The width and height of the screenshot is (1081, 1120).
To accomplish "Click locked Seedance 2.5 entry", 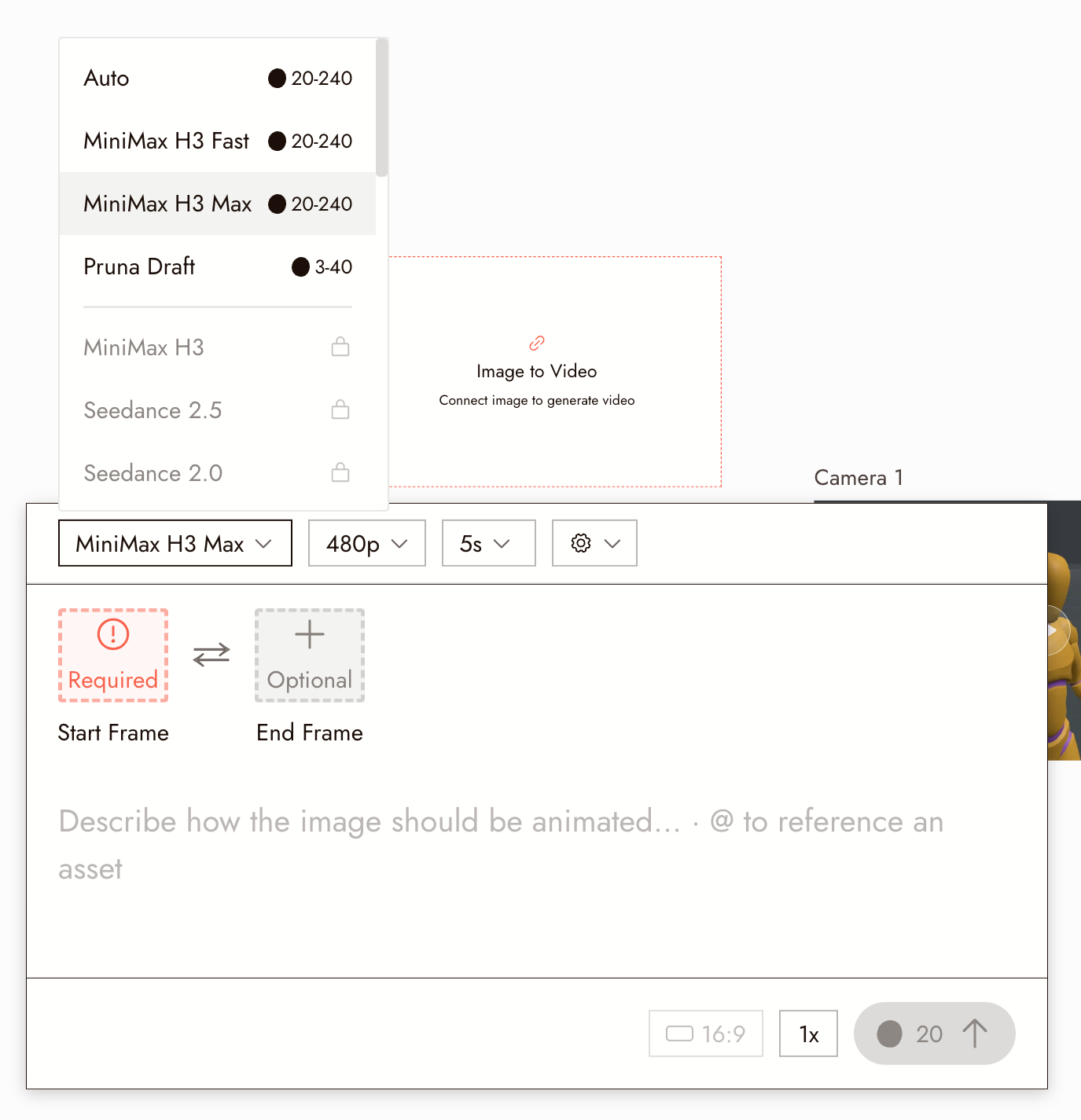I will point(218,409).
